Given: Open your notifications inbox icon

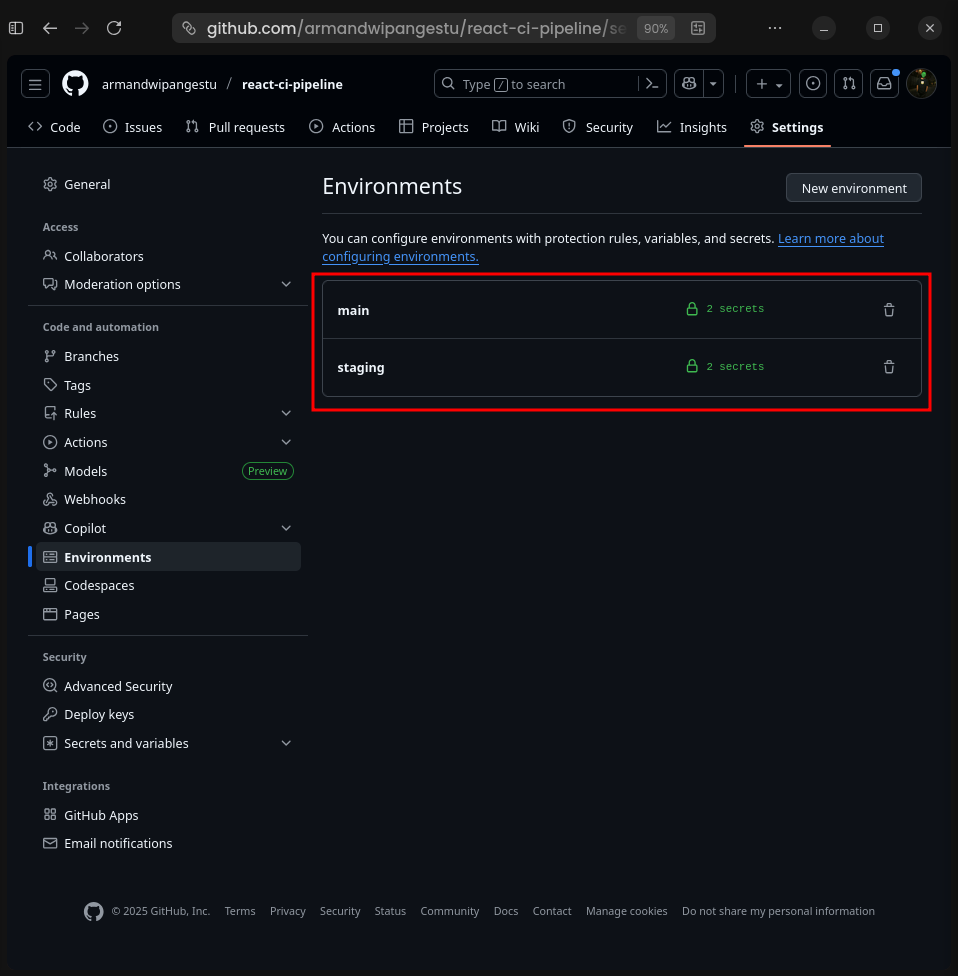Looking at the screenshot, I should pyautogui.click(x=884, y=83).
